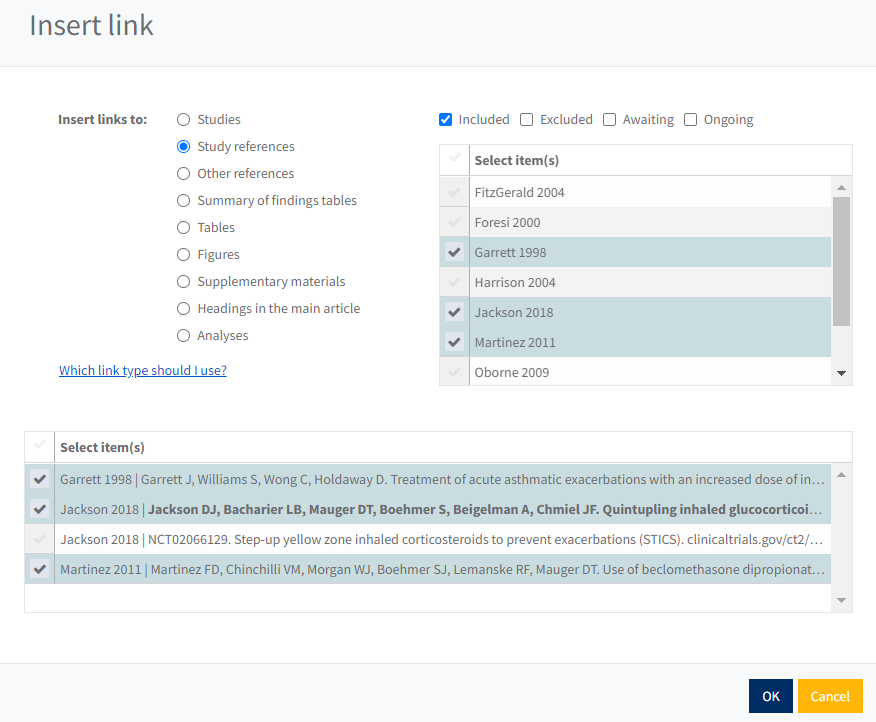Screen dimensions: 876x722
Task: Select the Jackson 2018 bold reference row
Action: [440, 509]
